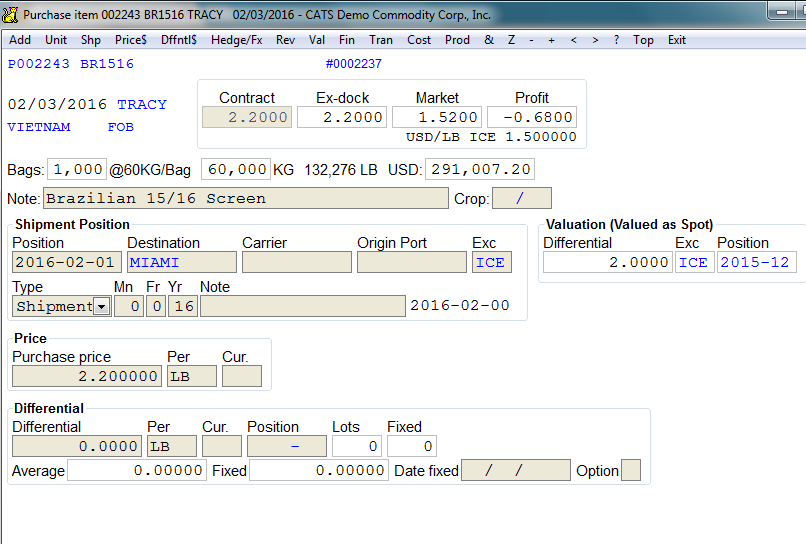Open the Price$ menu
This screenshot has width=806, height=544.
(x=131, y=40)
